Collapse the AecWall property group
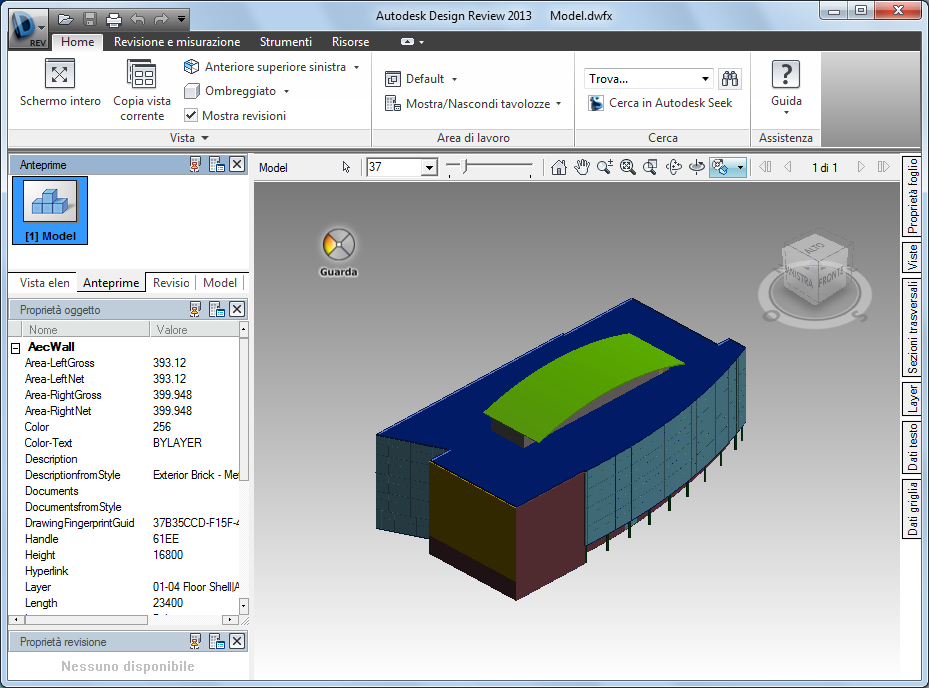The height and width of the screenshot is (688, 929). pyautogui.click(x=16, y=348)
